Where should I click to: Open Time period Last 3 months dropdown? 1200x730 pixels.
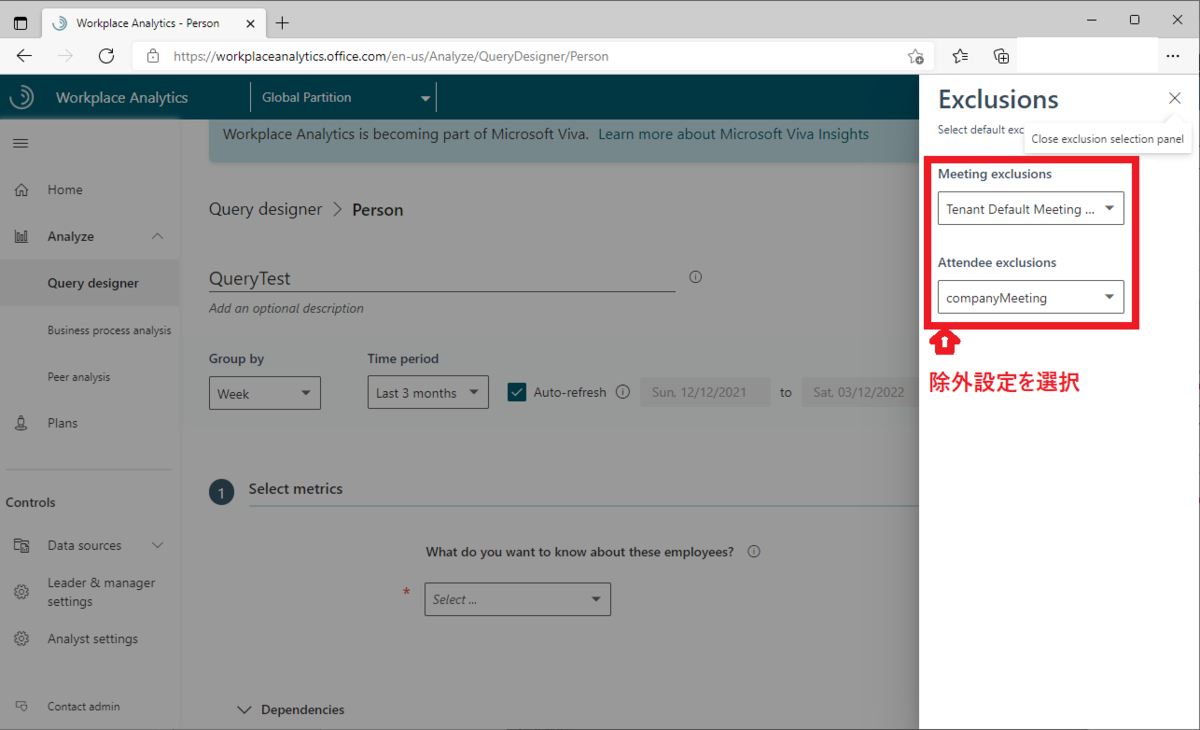click(428, 392)
